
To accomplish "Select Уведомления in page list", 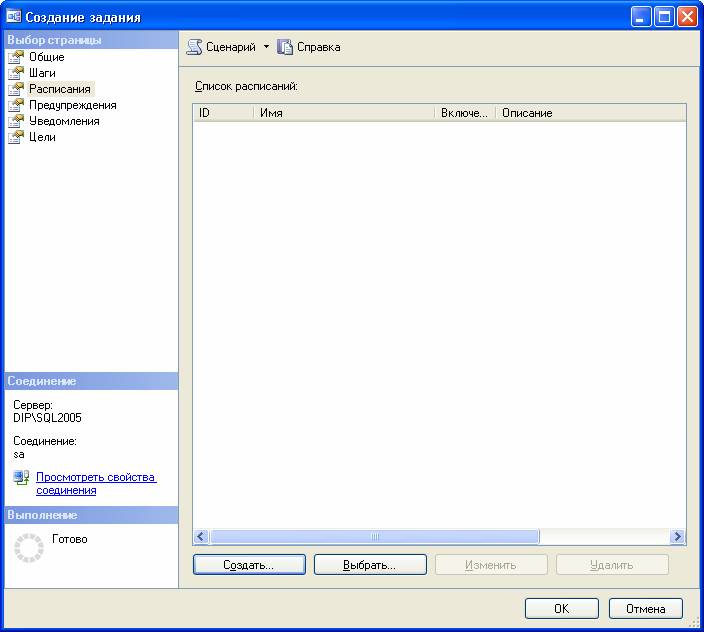I will pos(64,121).
